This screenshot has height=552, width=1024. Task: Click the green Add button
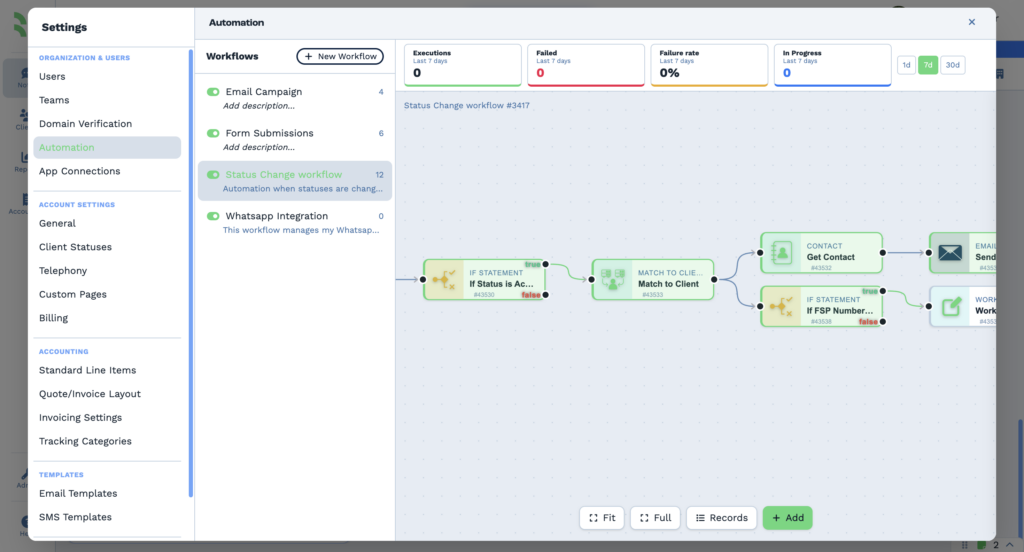point(787,517)
